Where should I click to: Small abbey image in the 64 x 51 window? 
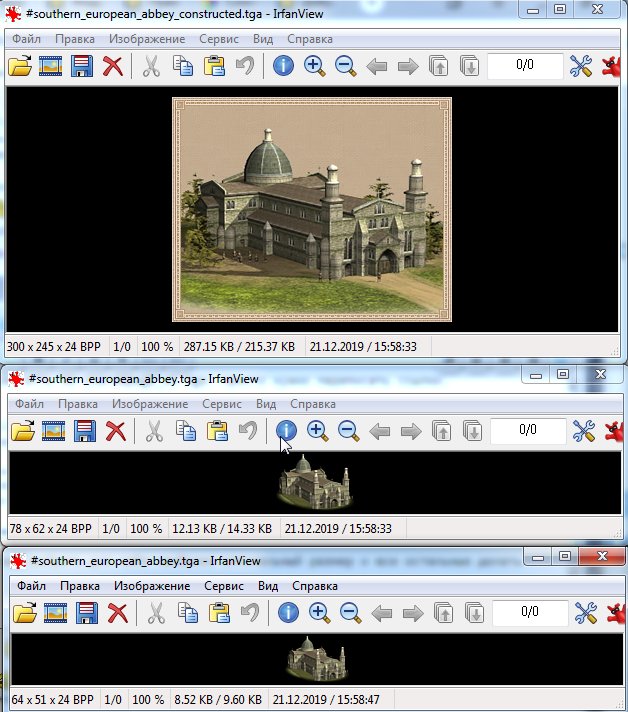pos(317,659)
